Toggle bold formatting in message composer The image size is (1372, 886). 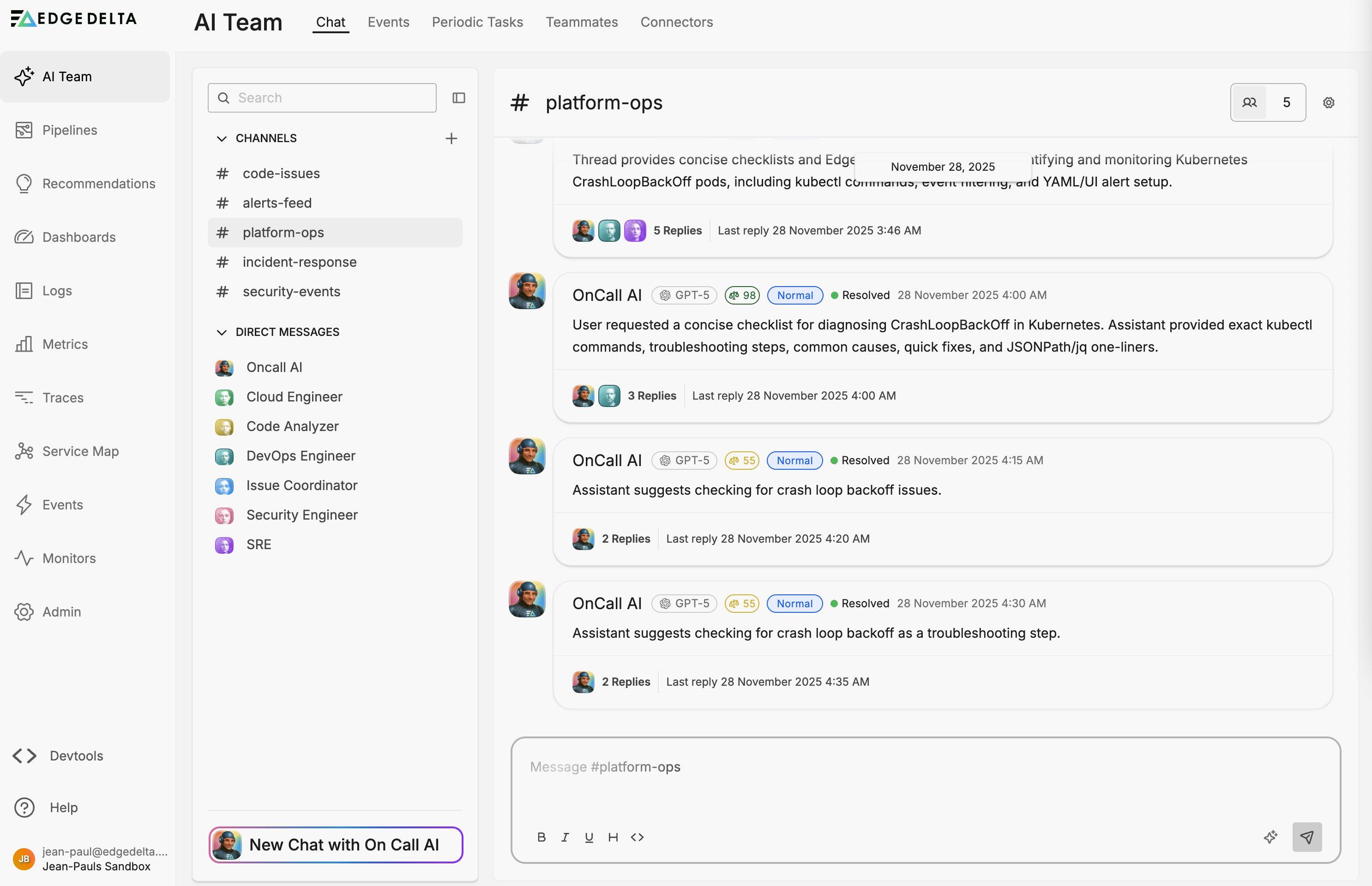(x=541, y=837)
